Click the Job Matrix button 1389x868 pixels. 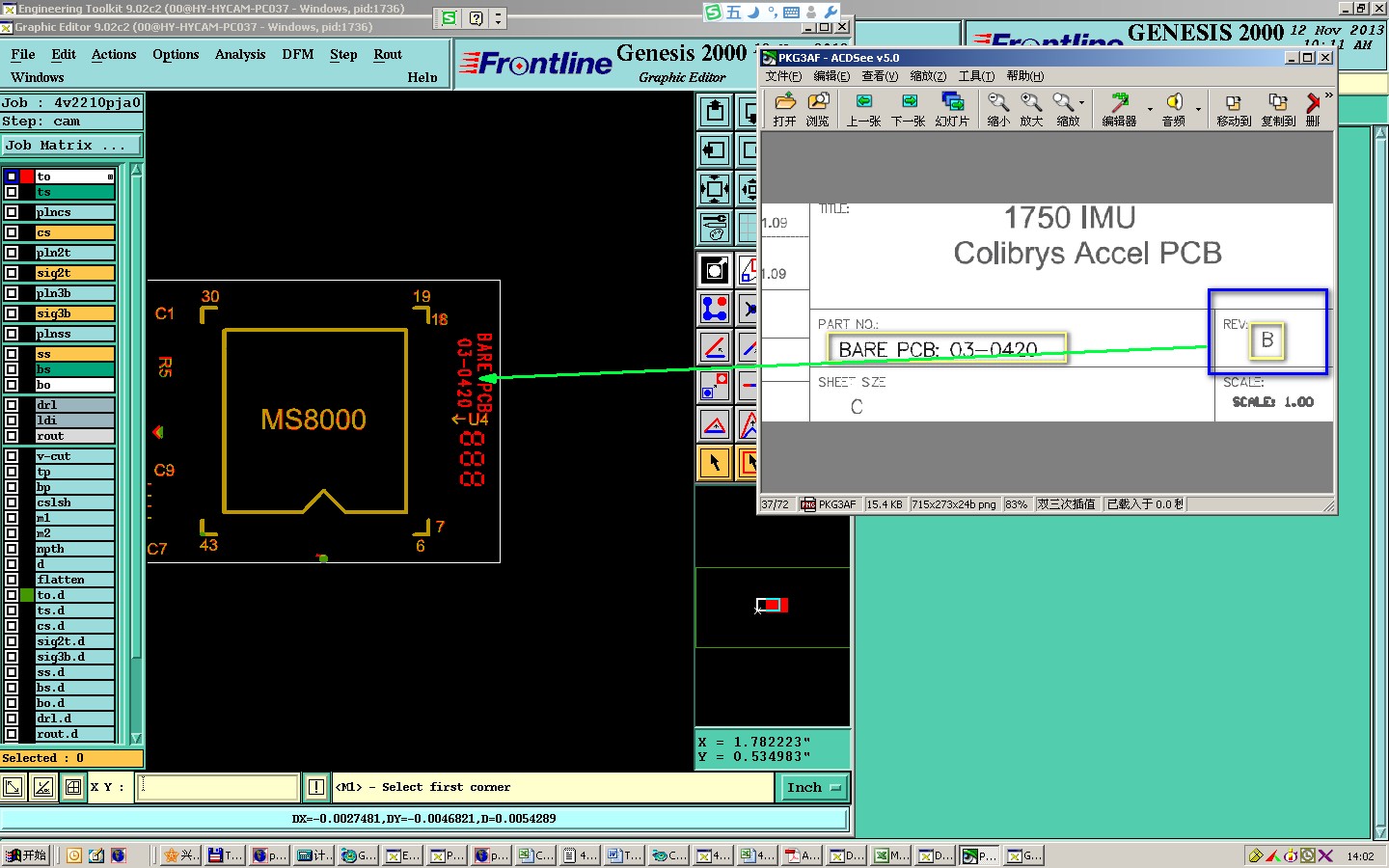tap(71, 146)
